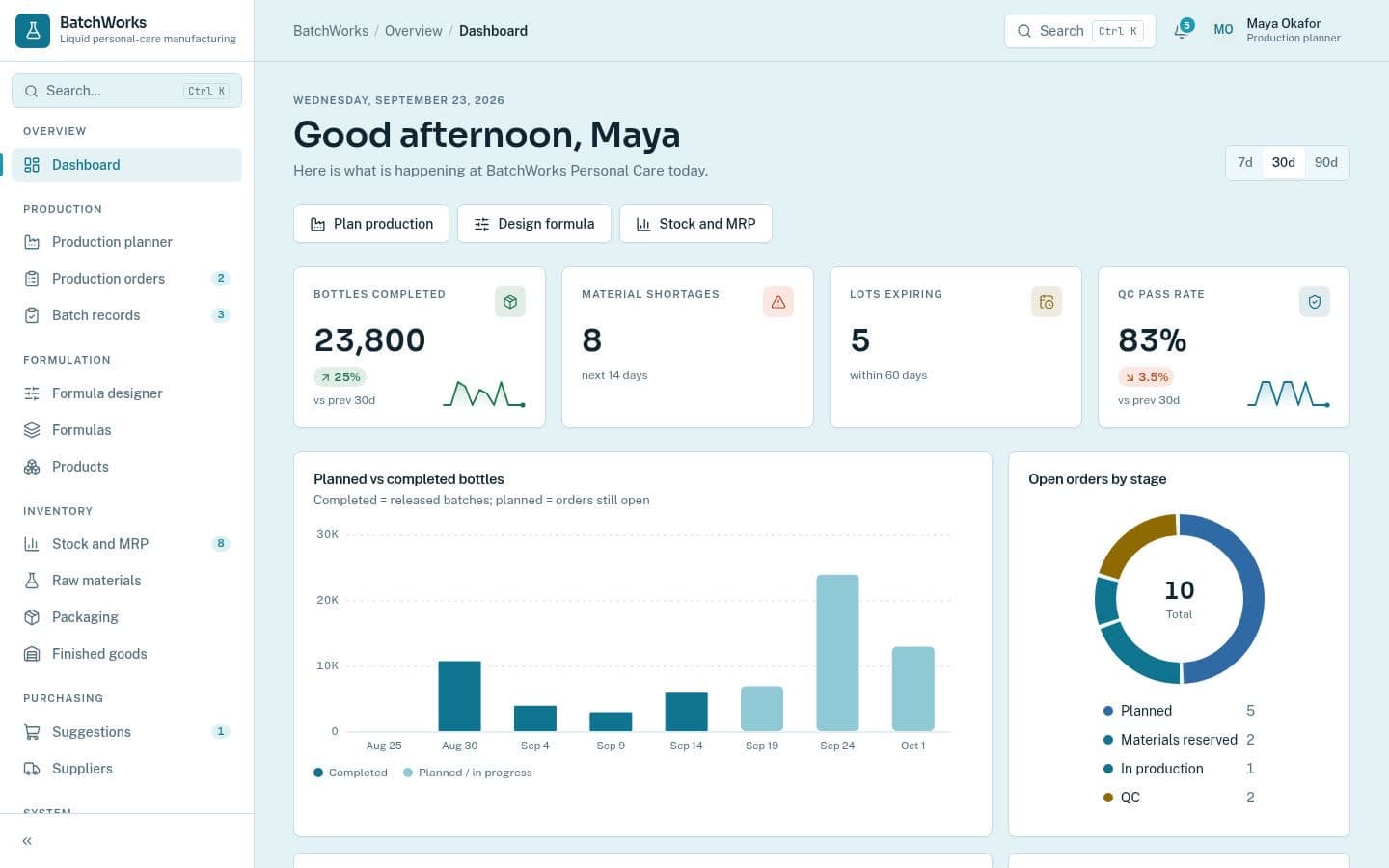Open Production orders in sidebar
Viewport: 1389px width, 868px height.
126,279
